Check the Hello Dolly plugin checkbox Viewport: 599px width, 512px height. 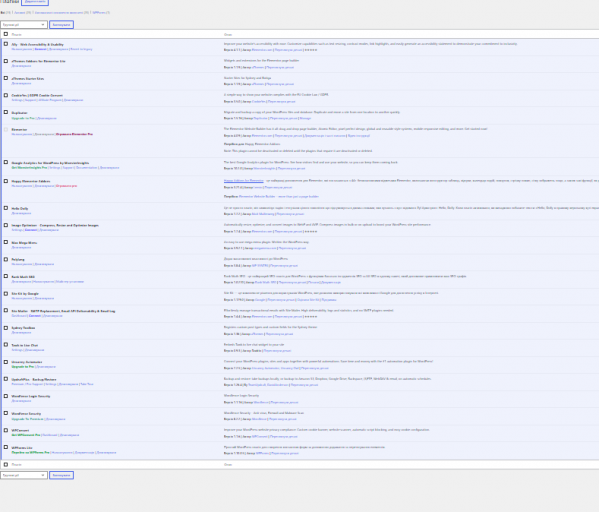coord(6,208)
